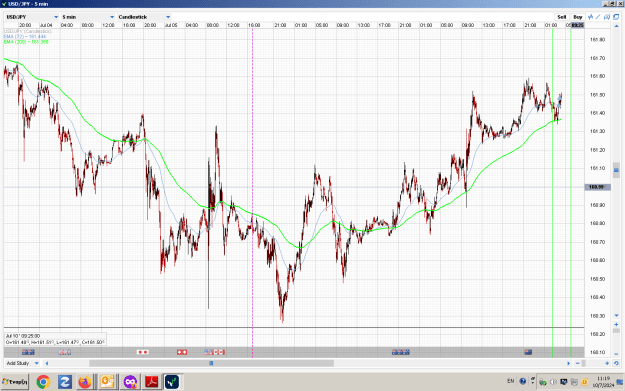Click the Australian flags event cluster
The width and height of the screenshot is (625, 391).
point(401,352)
